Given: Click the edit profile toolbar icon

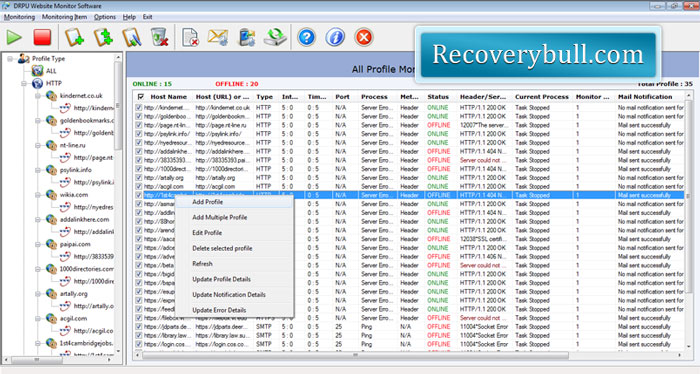Looking at the screenshot, I should (132, 37).
